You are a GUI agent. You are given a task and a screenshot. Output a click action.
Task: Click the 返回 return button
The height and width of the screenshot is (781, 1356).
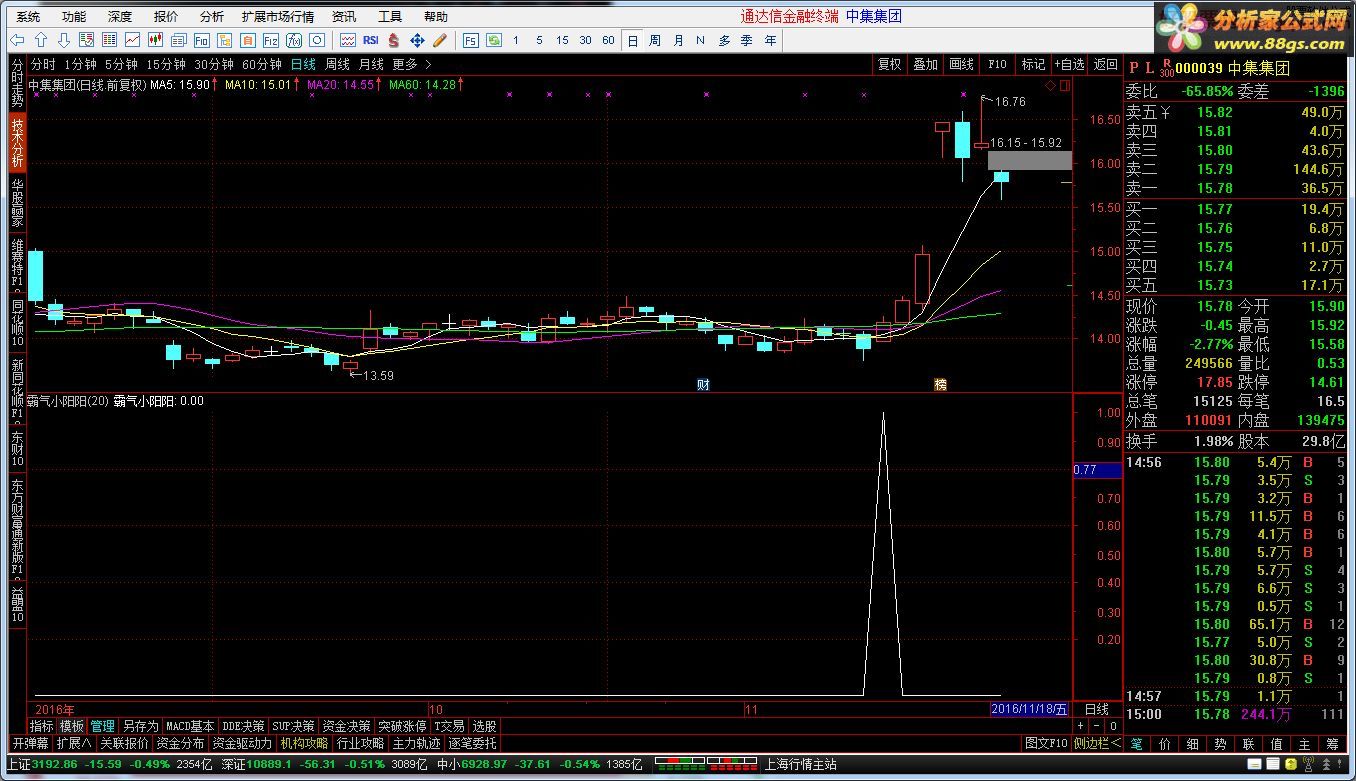[1105, 64]
